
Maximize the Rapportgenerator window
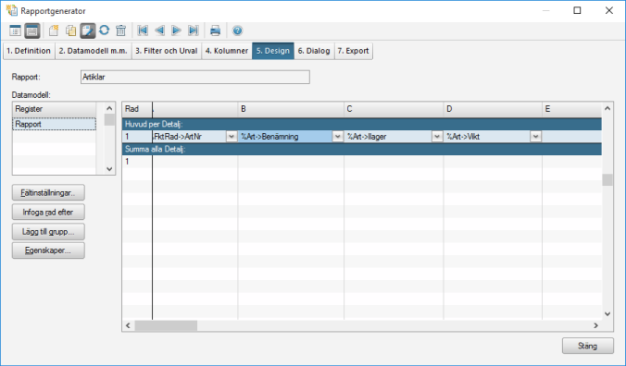coord(577,10)
